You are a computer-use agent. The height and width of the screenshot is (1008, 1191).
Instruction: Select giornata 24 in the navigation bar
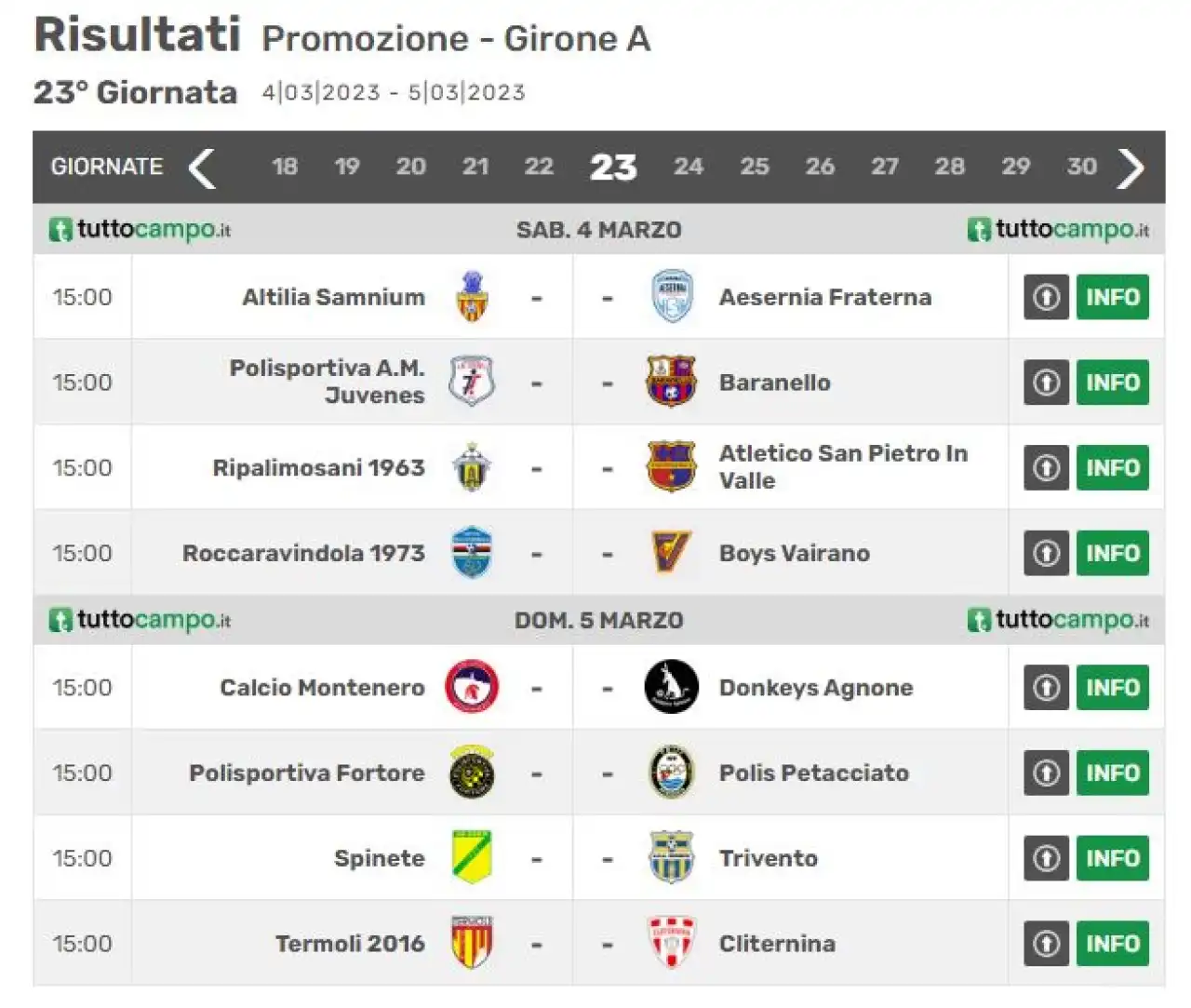[689, 167]
